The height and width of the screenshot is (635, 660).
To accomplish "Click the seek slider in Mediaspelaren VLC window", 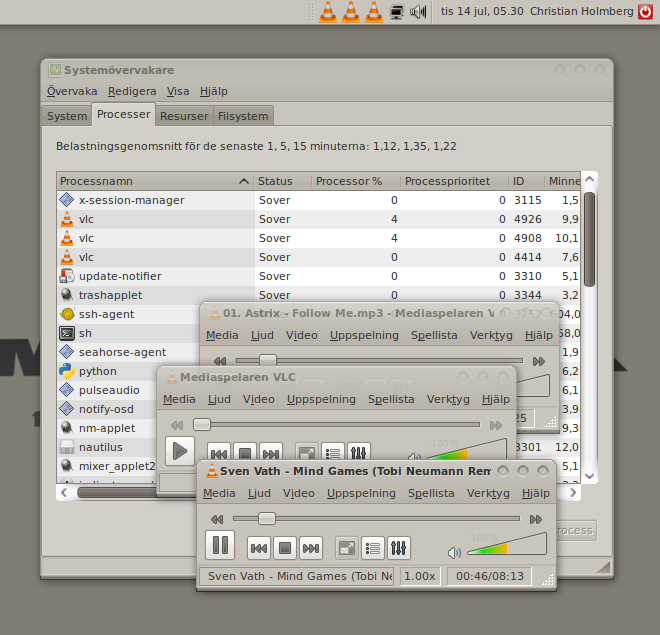I will [336, 425].
